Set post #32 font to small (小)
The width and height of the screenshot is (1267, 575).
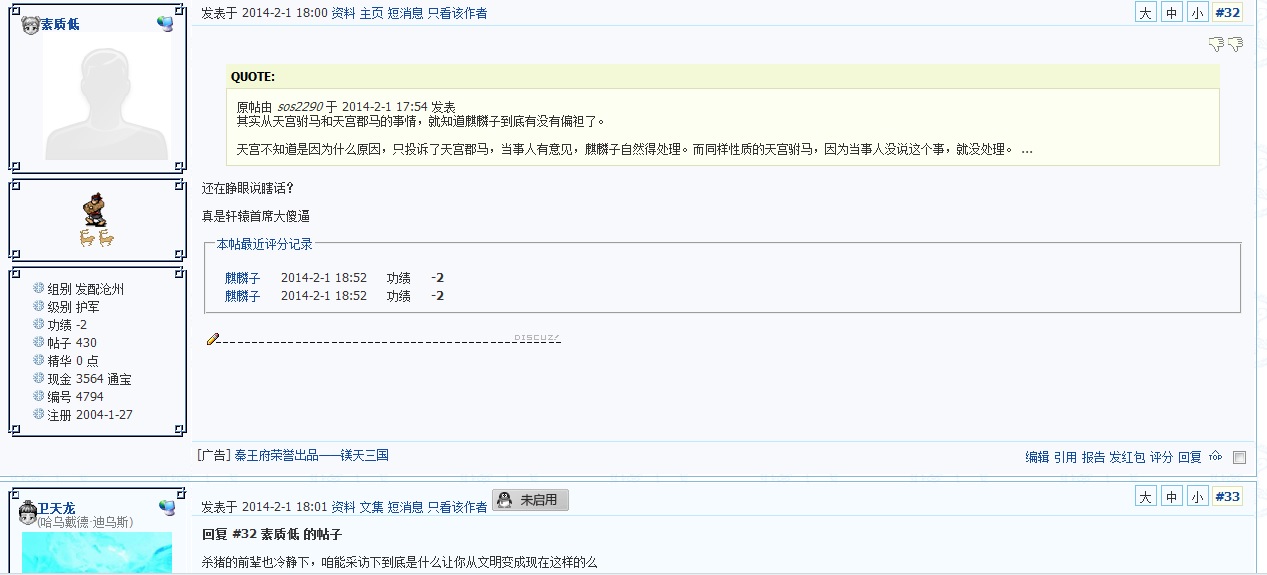pyautogui.click(x=1198, y=13)
